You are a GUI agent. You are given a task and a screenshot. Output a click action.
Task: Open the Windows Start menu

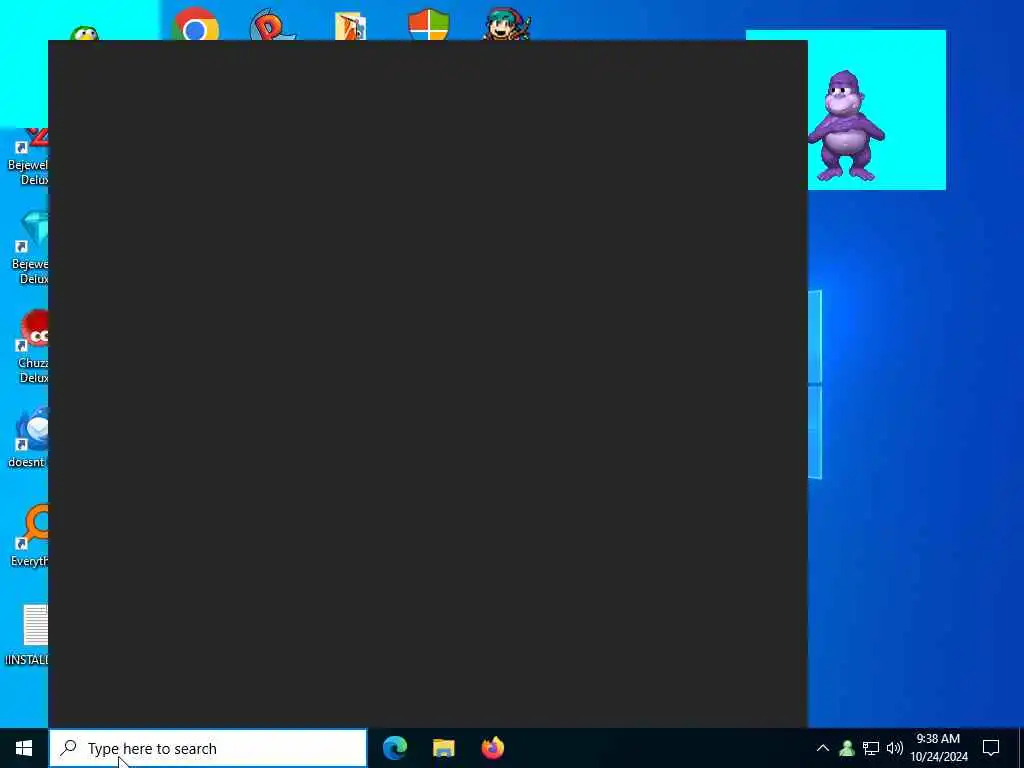tap(24, 748)
